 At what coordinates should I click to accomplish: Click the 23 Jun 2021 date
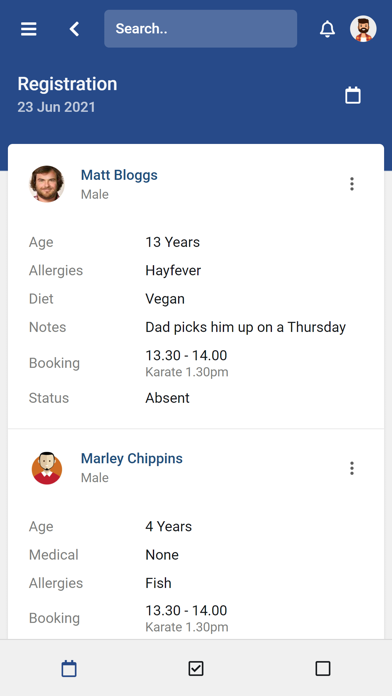tap(56, 107)
